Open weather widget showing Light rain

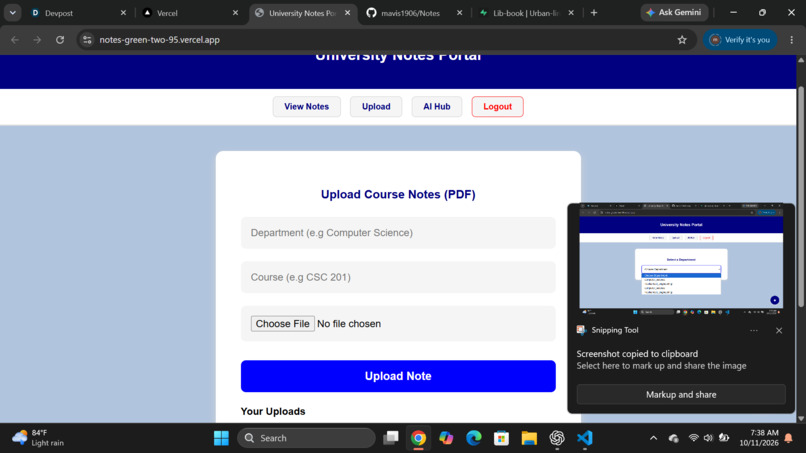point(39,438)
